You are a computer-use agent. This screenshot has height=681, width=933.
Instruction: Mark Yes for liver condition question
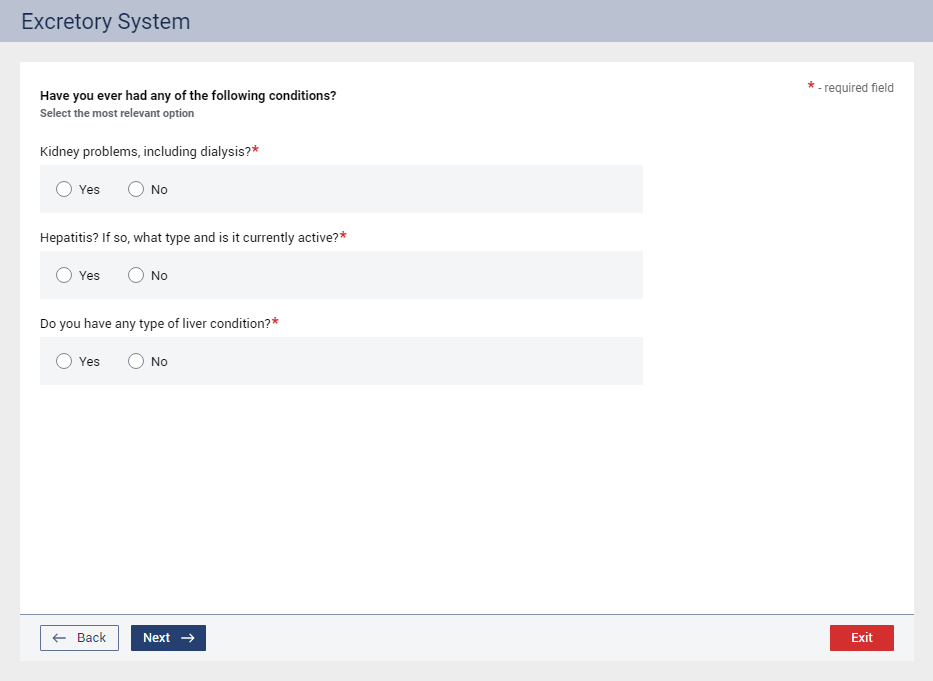pyautogui.click(x=64, y=361)
